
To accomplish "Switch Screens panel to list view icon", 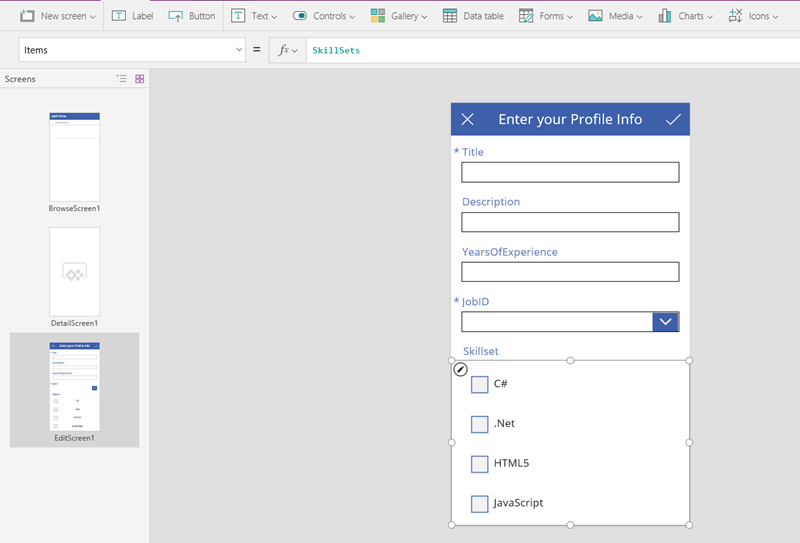I will tap(122, 79).
